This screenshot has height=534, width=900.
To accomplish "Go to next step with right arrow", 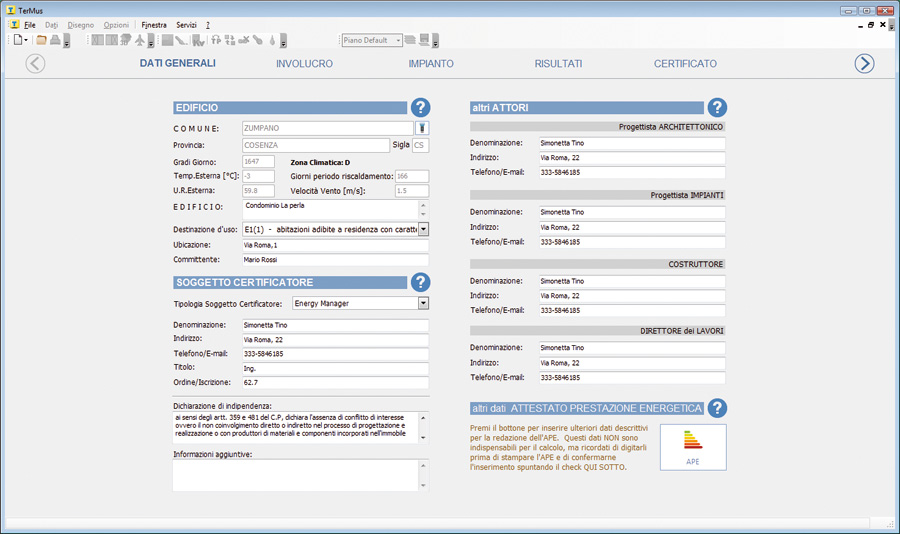I will [x=864, y=63].
